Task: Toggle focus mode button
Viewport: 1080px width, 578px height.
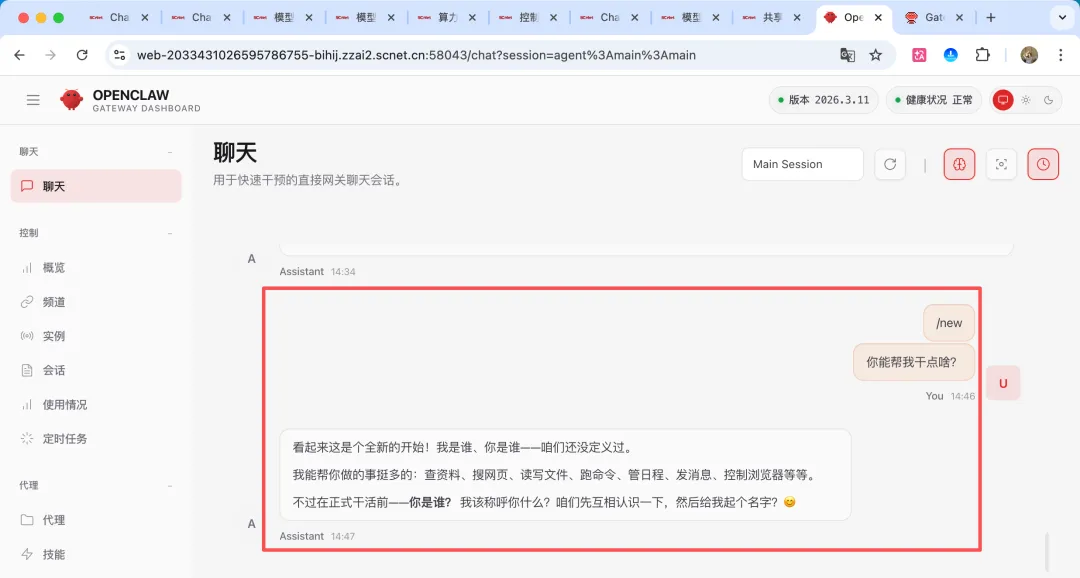Action: point(1001,164)
